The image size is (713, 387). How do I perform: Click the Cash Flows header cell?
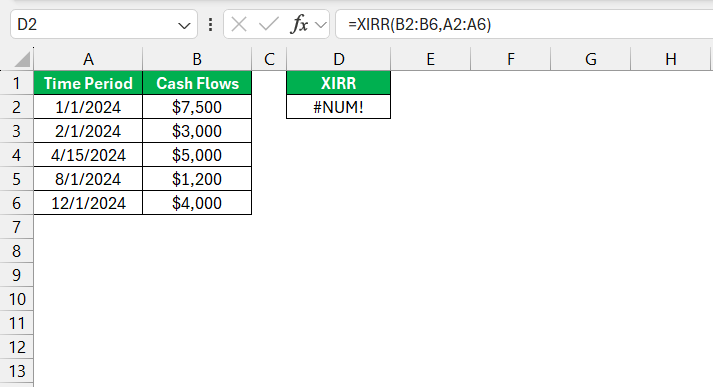(x=197, y=83)
